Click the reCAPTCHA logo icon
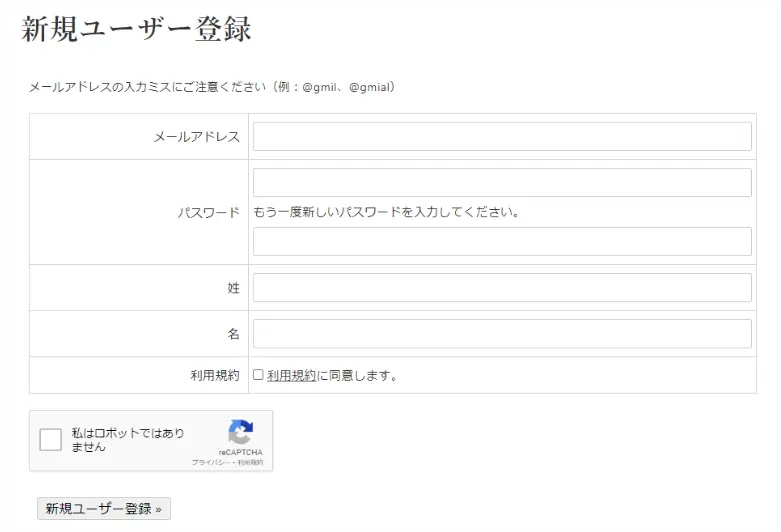This screenshot has height=532, width=781. [x=240, y=433]
